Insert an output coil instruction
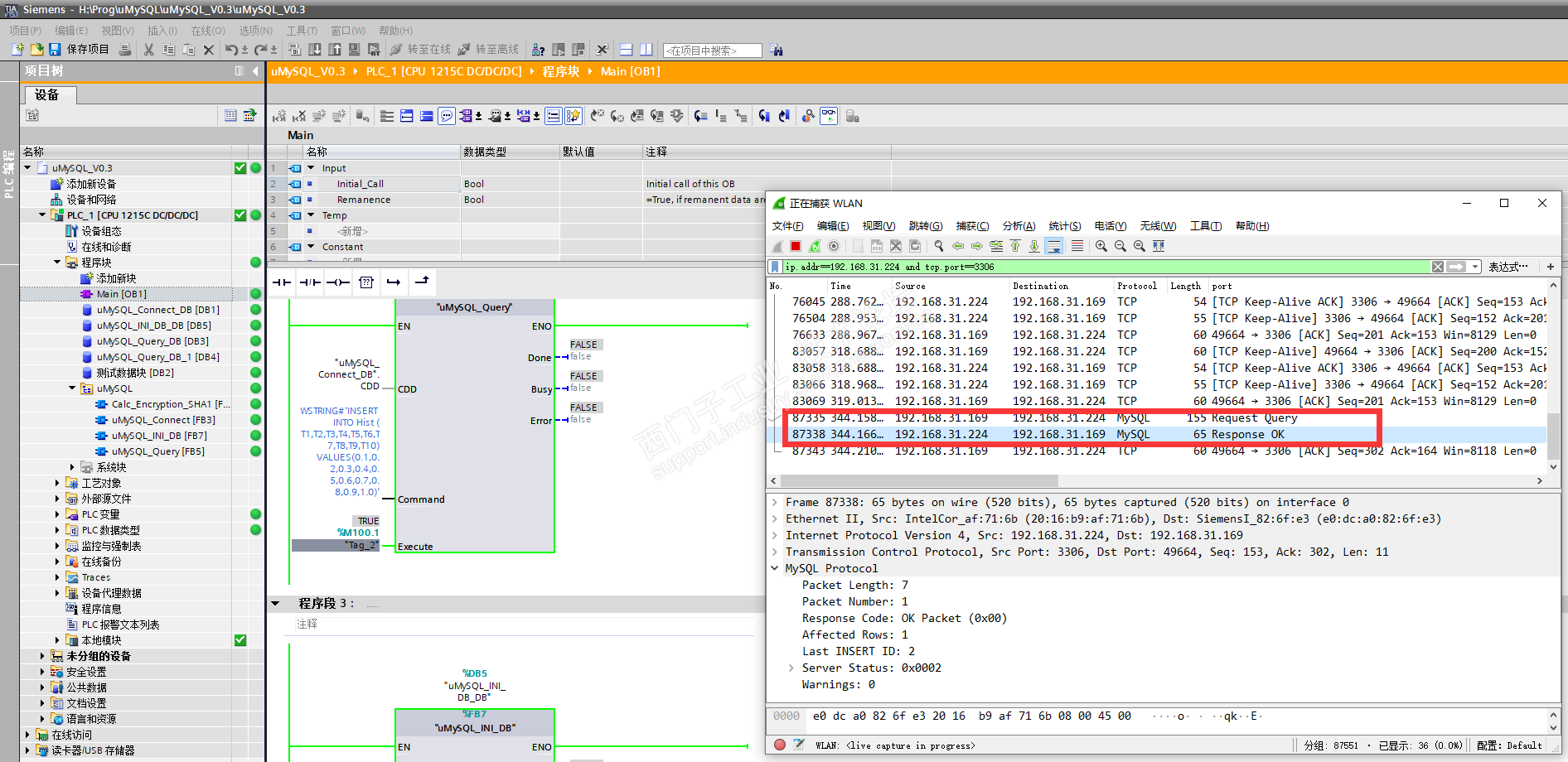Screen dimensions: 1568x762 [x=338, y=282]
